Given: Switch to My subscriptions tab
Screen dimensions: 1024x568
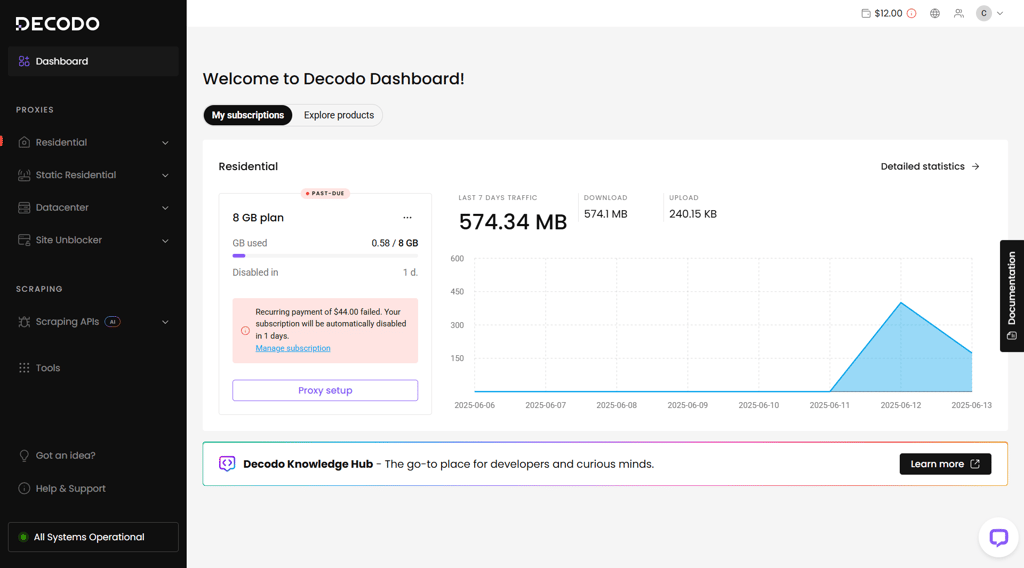Looking at the screenshot, I should click(x=248, y=115).
